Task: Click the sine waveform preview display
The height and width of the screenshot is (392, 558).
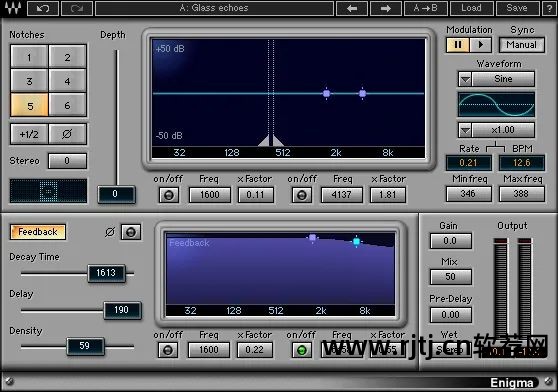Action: click(x=496, y=105)
